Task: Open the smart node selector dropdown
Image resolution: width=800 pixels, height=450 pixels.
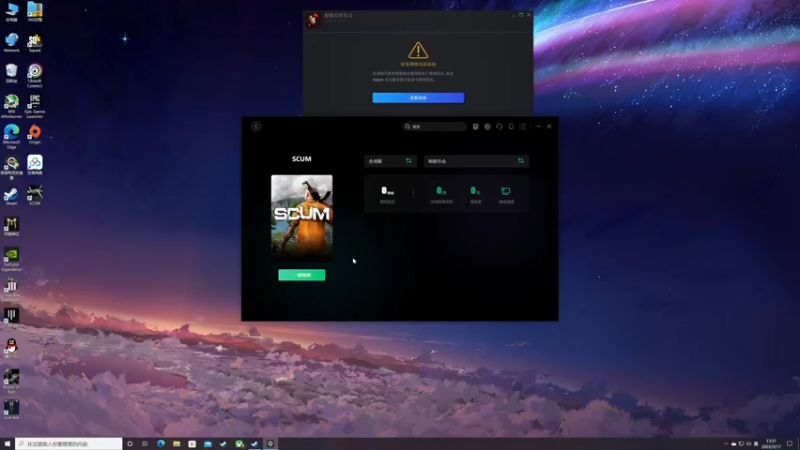Action: pyautogui.click(x=476, y=161)
